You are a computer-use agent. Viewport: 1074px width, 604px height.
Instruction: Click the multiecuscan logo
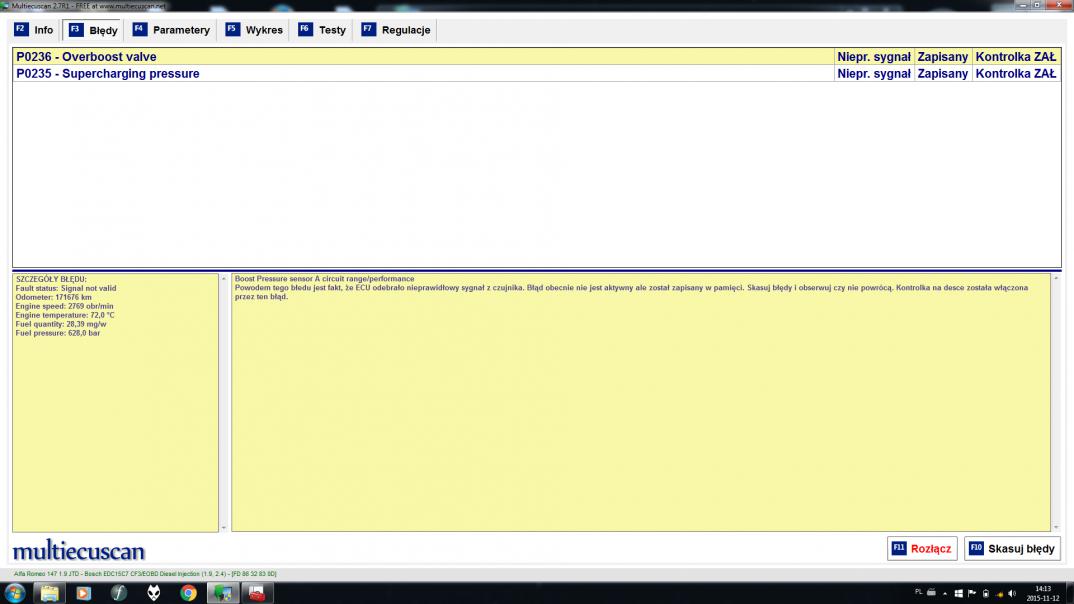(79, 551)
